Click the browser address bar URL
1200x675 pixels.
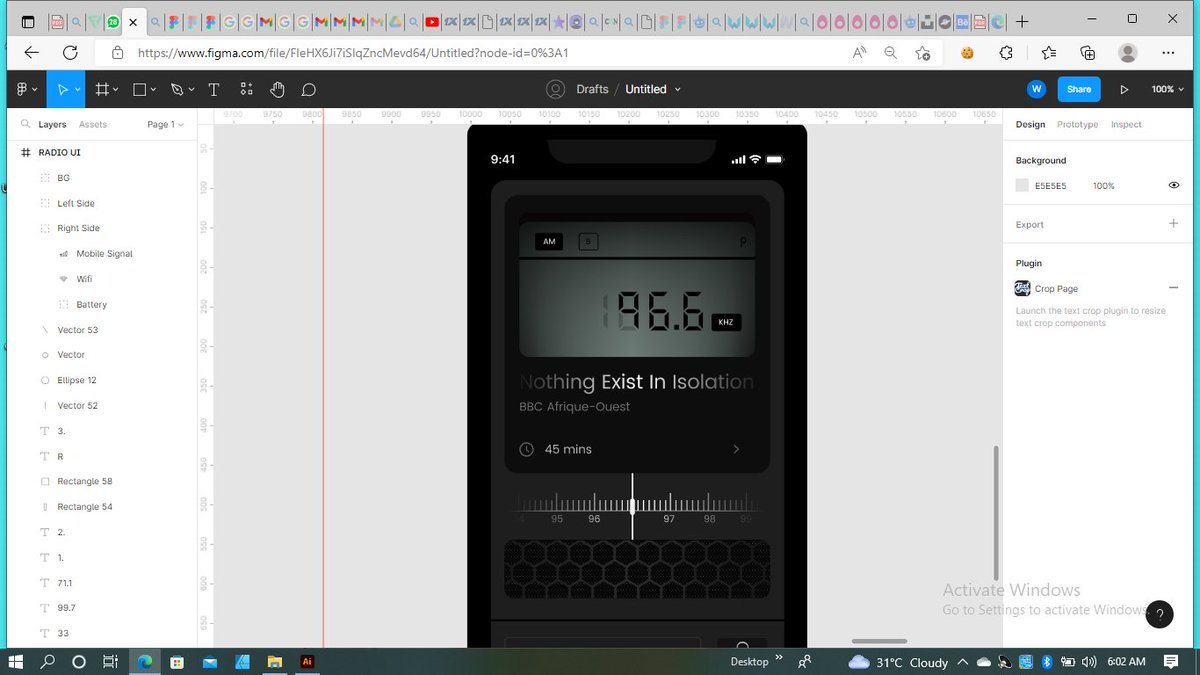(354, 53)
